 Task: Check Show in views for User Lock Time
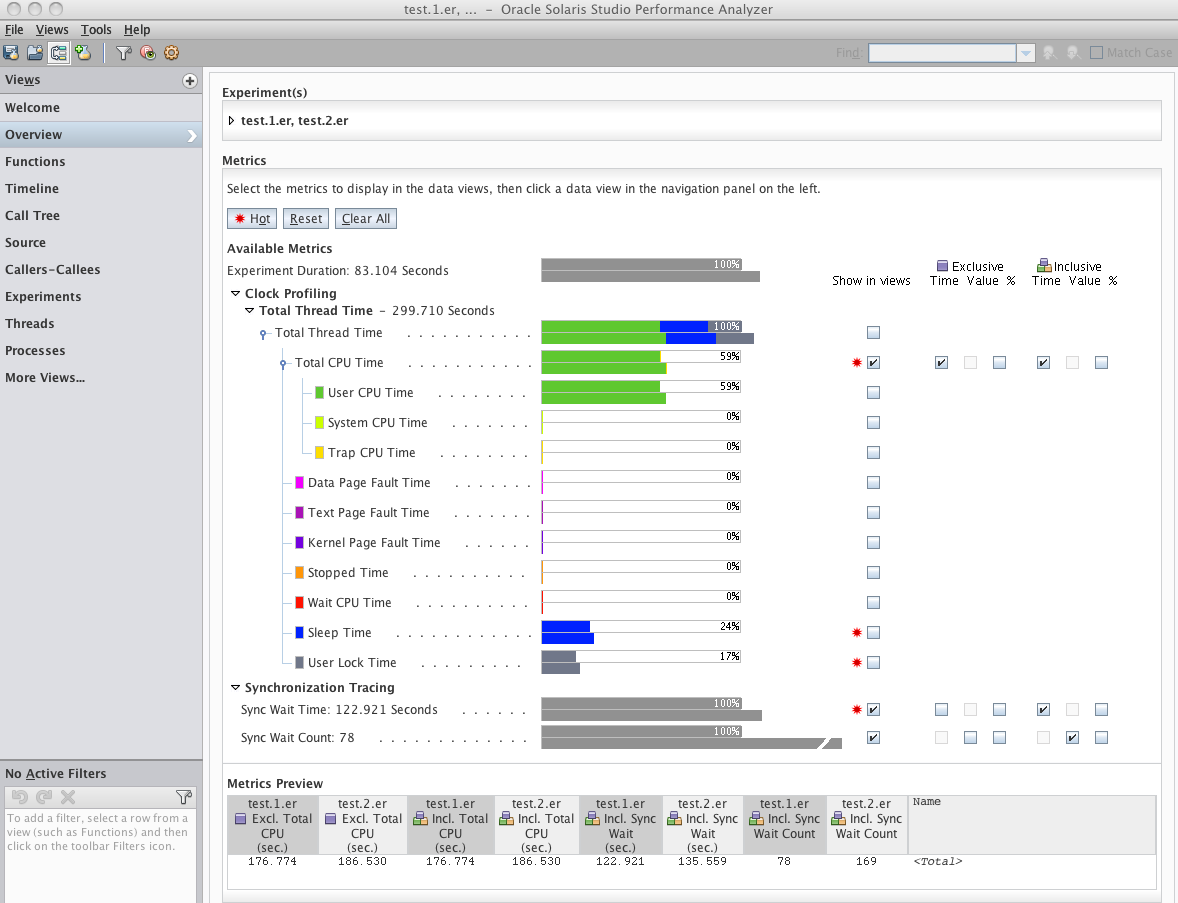(873, 663)
